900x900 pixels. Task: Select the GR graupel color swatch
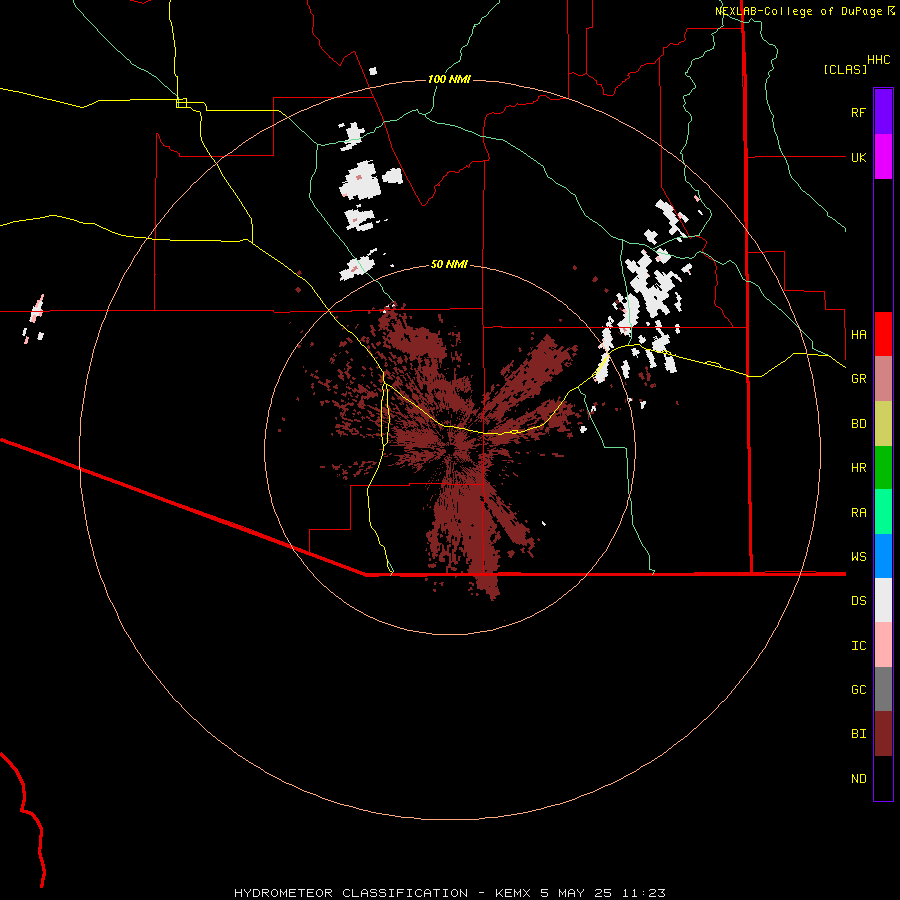click(x=883, y=379)
